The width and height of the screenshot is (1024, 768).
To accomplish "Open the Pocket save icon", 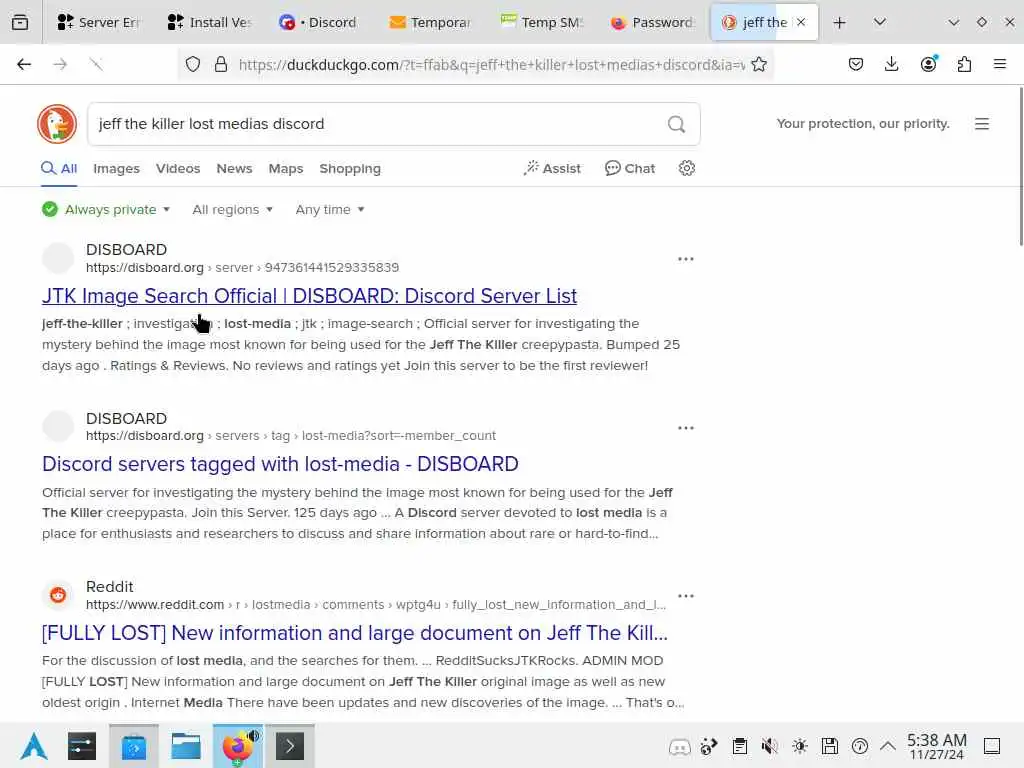I will [x=856, y=64].
